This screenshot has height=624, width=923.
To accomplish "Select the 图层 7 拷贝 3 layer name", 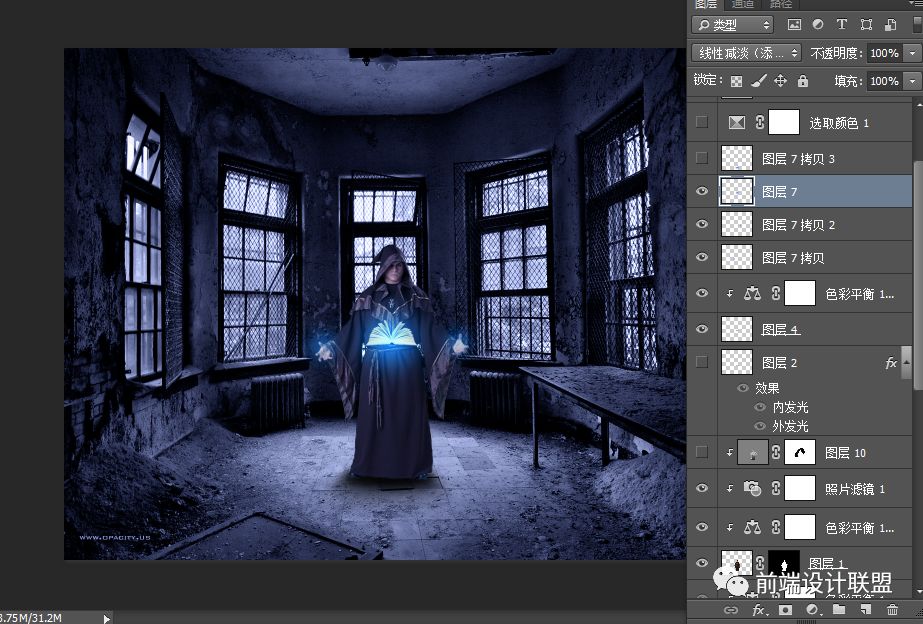I will point(798,158).
